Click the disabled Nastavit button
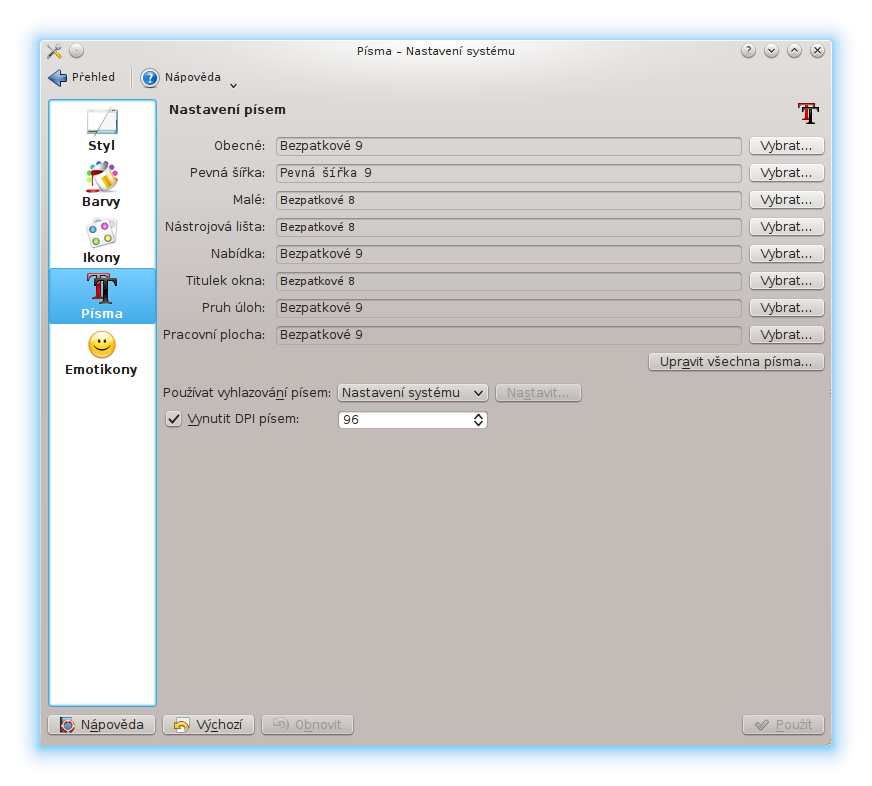Screen dimensions: 872x786 [x=538, y=393]
